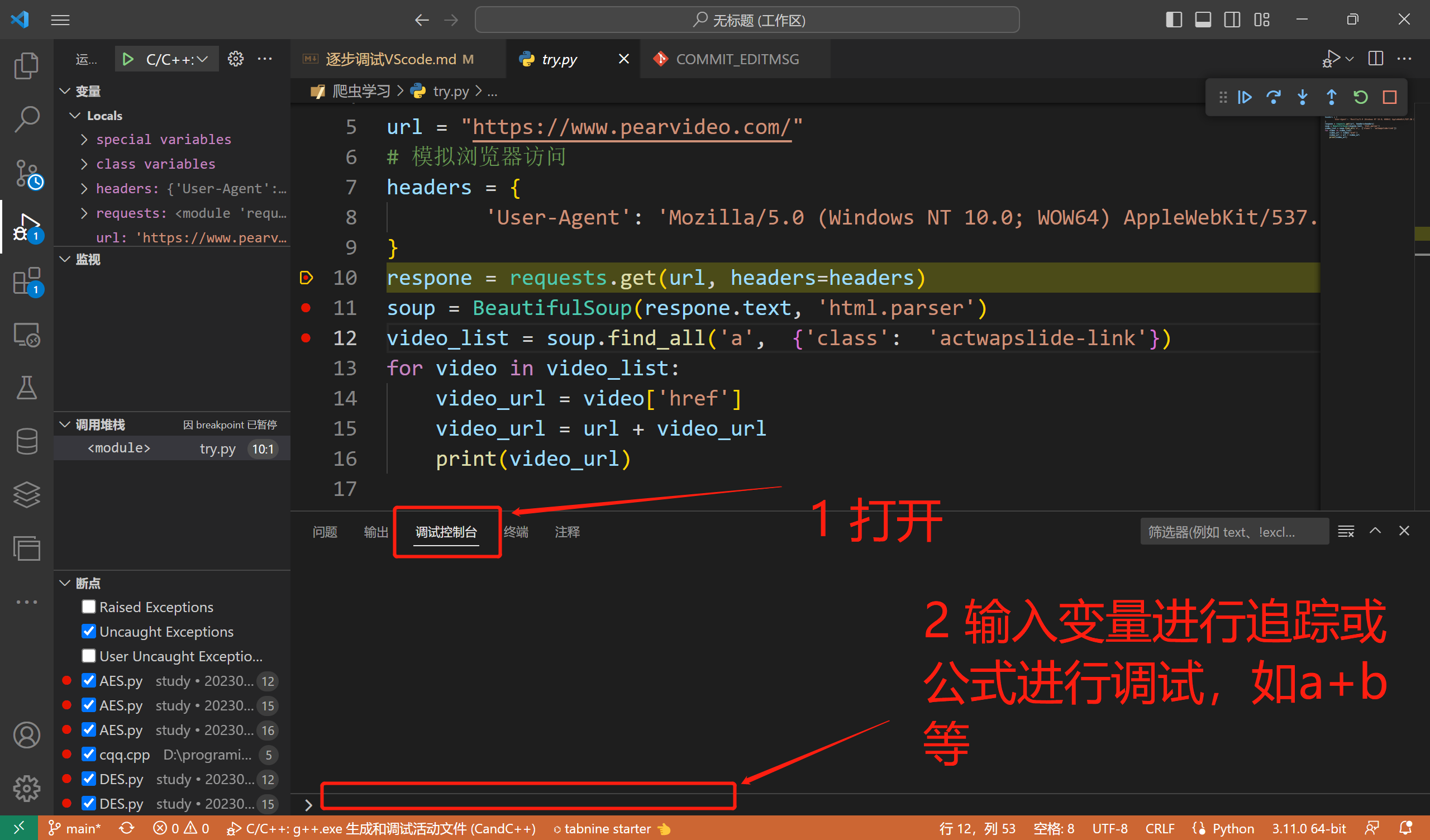Open the Source Control view
The width and height of the screenshot is (1430, 840).
26,173
